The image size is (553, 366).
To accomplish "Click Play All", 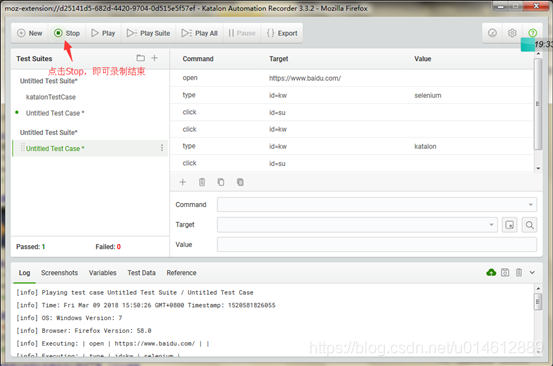I will [200, 33].
